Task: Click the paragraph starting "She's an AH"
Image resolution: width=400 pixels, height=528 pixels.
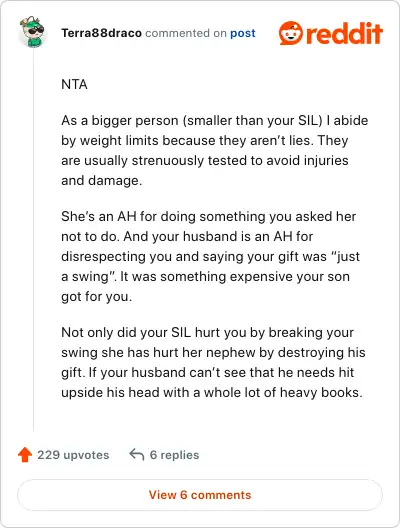Action: [210, 257]
